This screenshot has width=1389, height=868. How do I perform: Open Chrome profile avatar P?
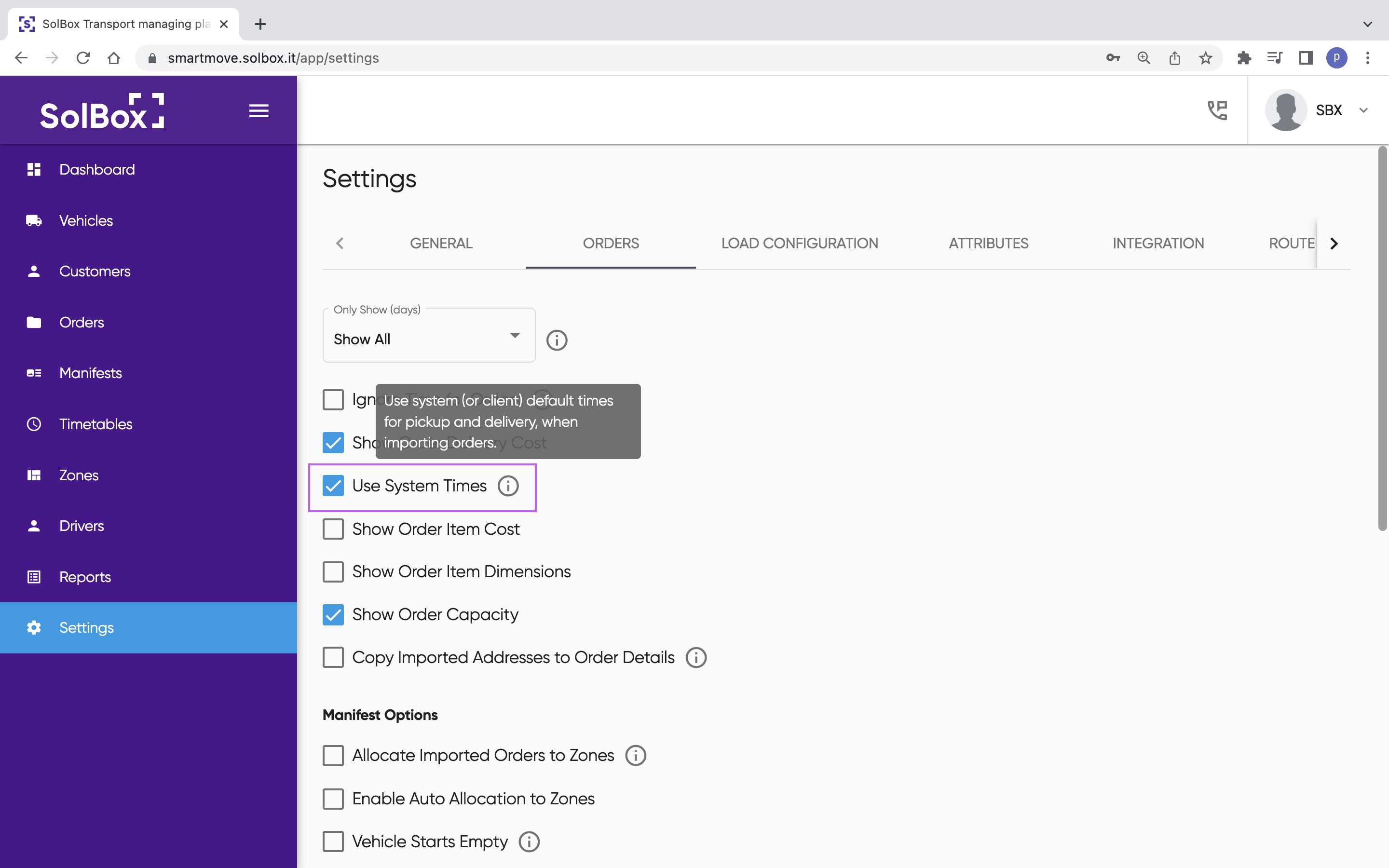tap(1337, 58)
